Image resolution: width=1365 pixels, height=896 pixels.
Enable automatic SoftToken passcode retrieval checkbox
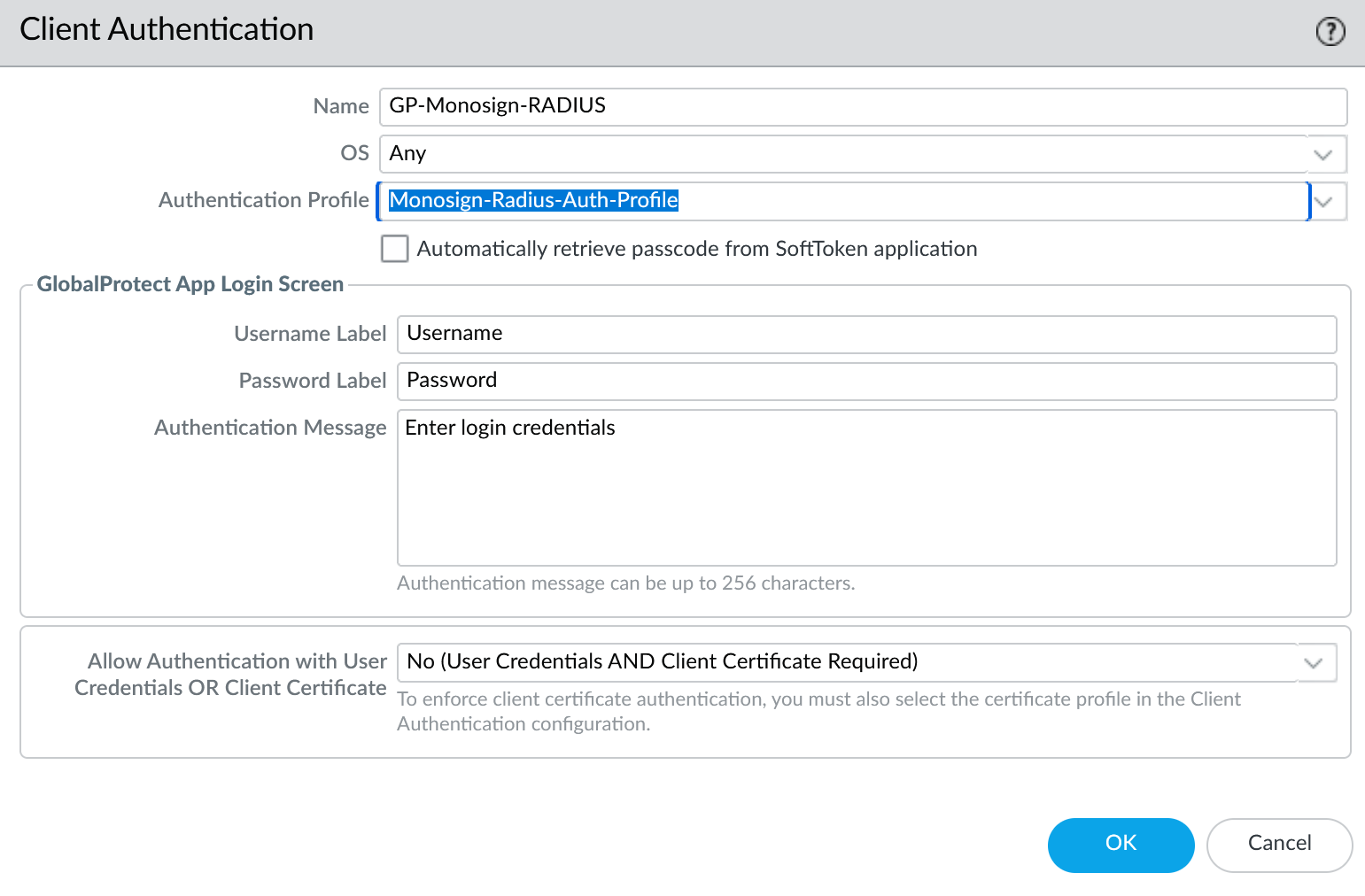[395, 249]
